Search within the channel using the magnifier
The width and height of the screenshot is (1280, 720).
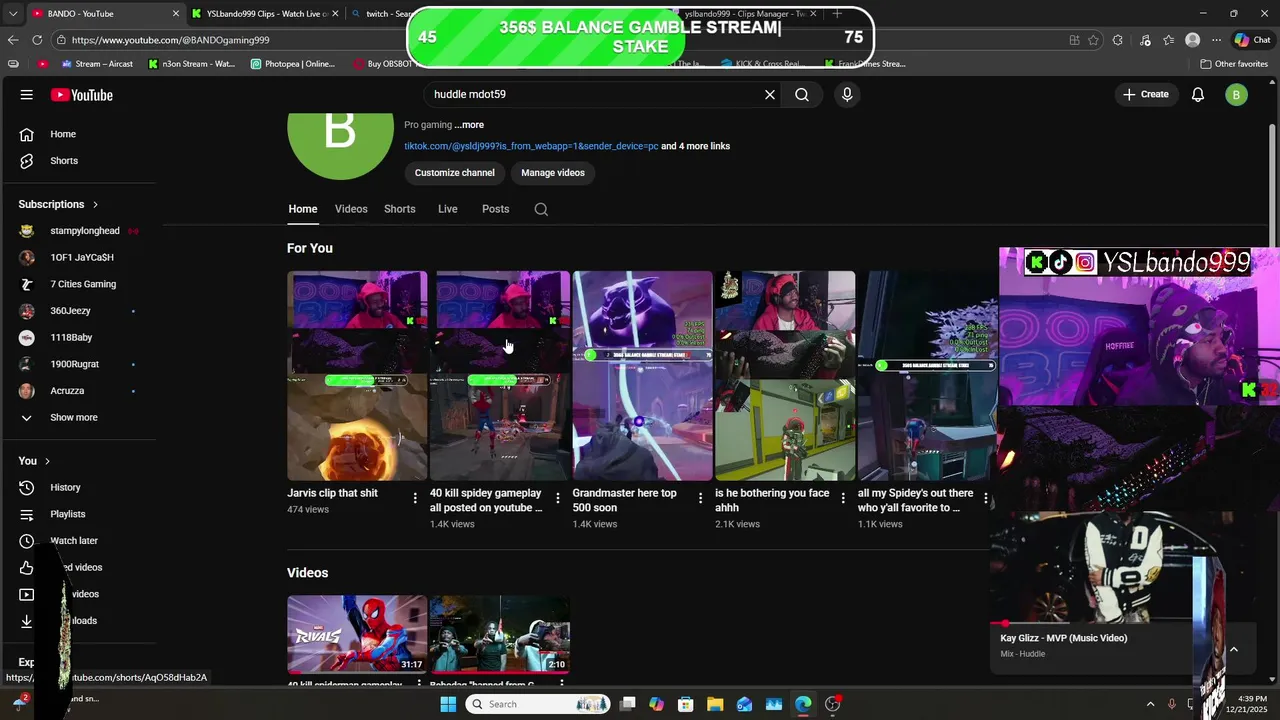click(541, 209)
